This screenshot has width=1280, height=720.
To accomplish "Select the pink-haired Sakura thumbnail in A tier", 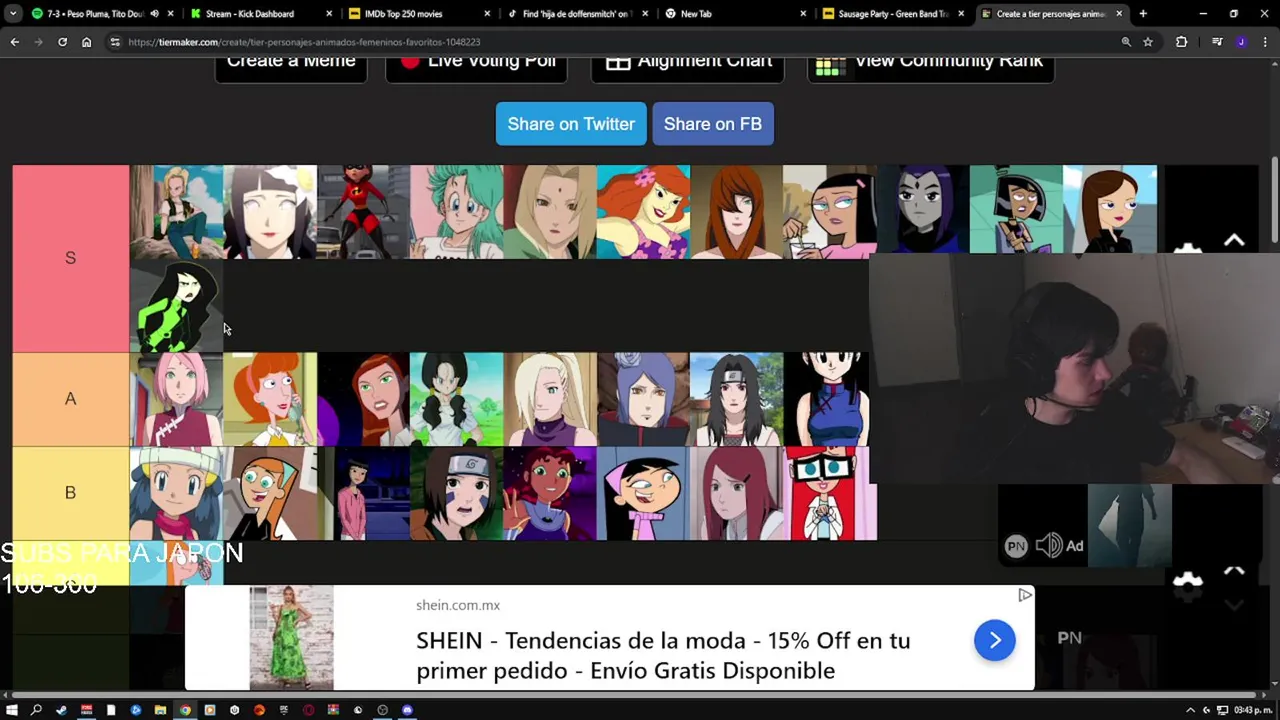I will pos(176,399).
